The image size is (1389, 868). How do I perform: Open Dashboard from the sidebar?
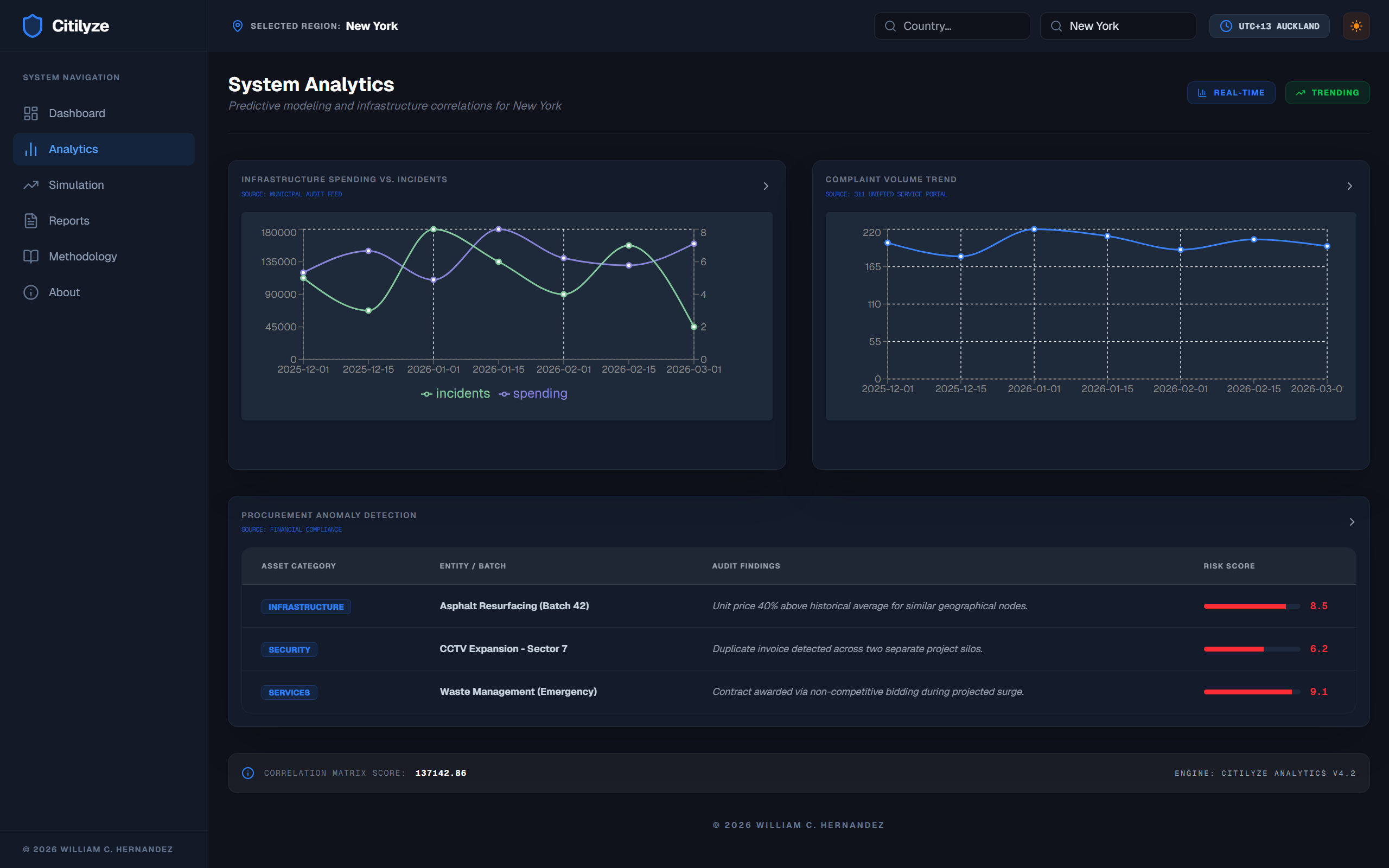(77, 113)
